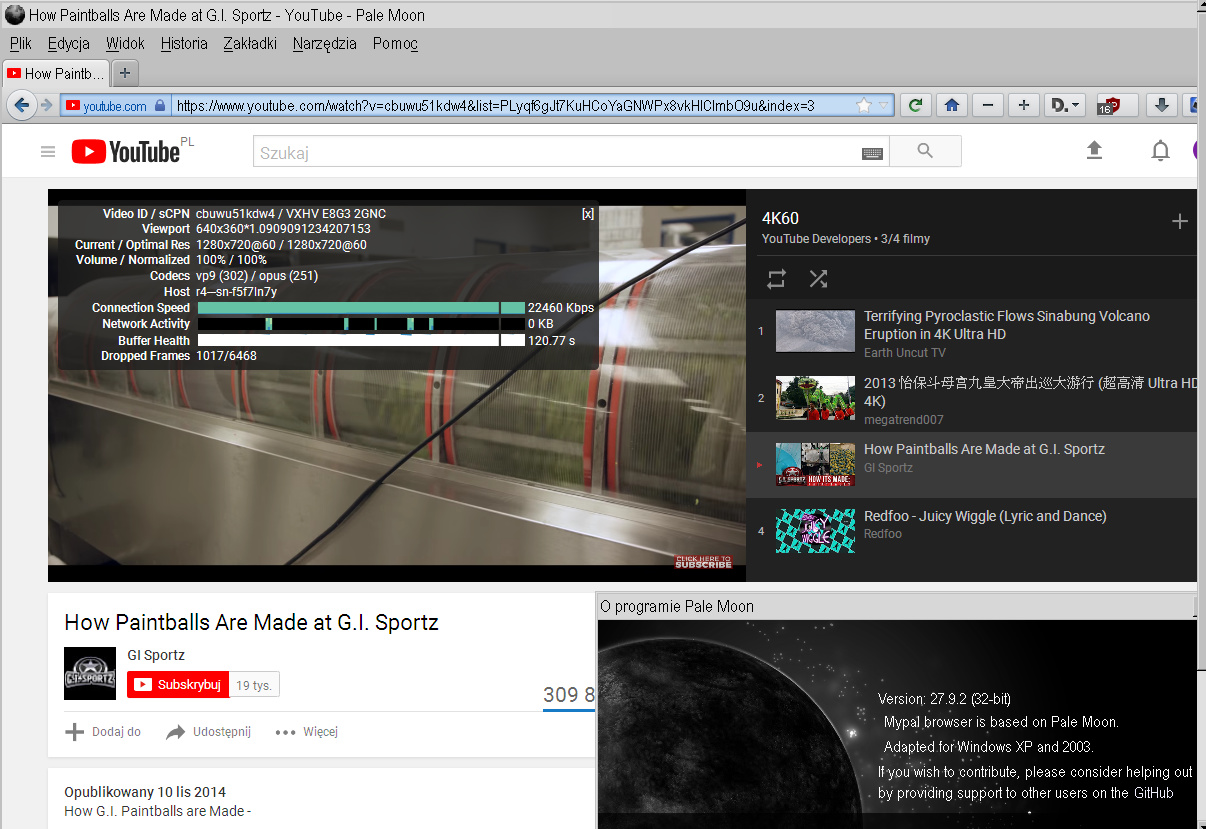The image size is (1206, 829).
Task: Subscribe with the red Subskrybuj button
Action: 178,685
